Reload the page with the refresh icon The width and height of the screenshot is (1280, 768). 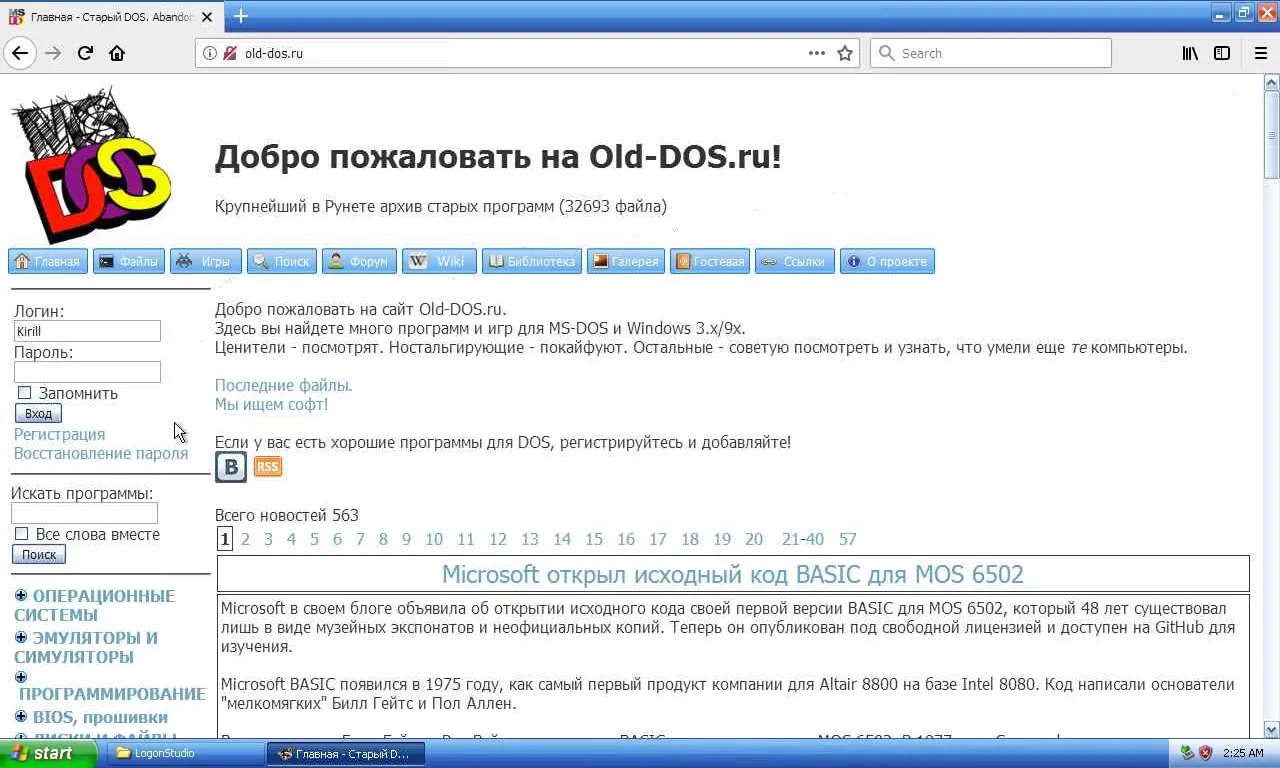pos(85,53)
